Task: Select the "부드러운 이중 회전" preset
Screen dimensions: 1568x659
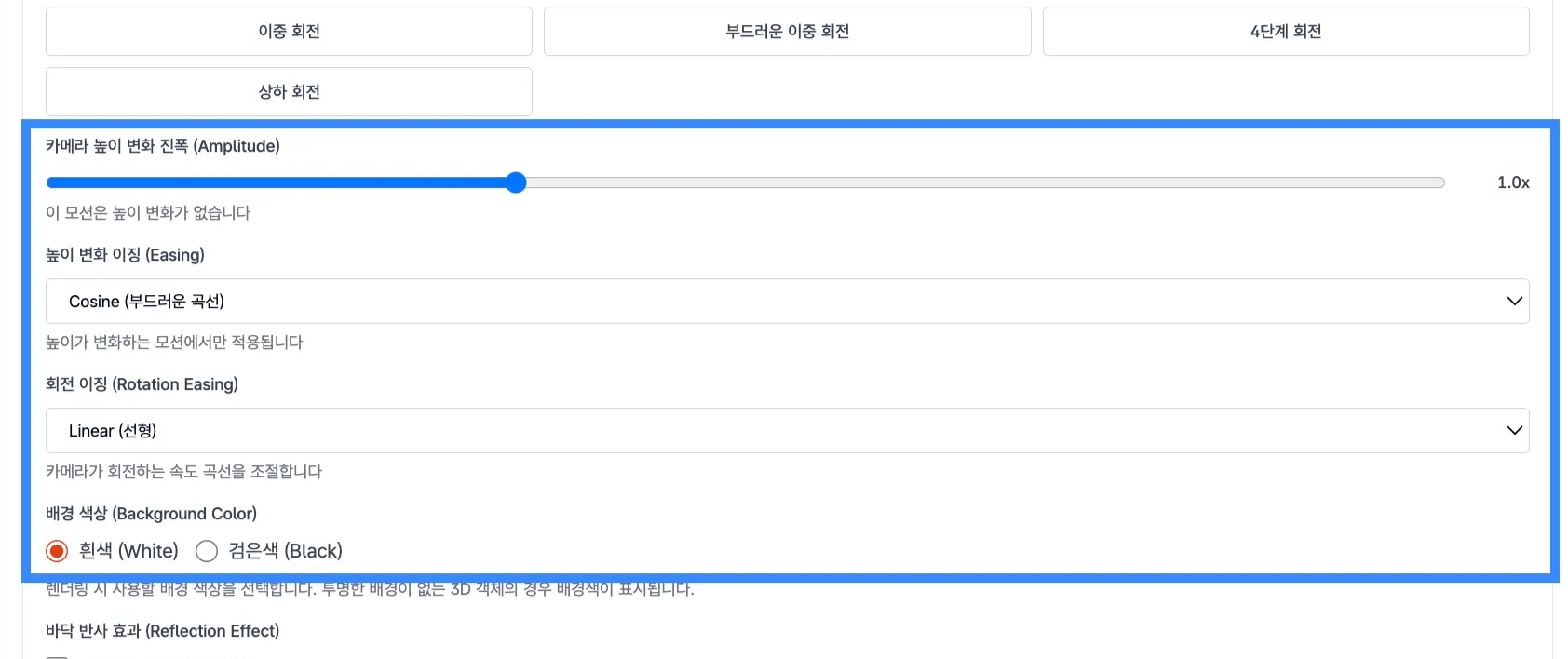Action: 787,31
